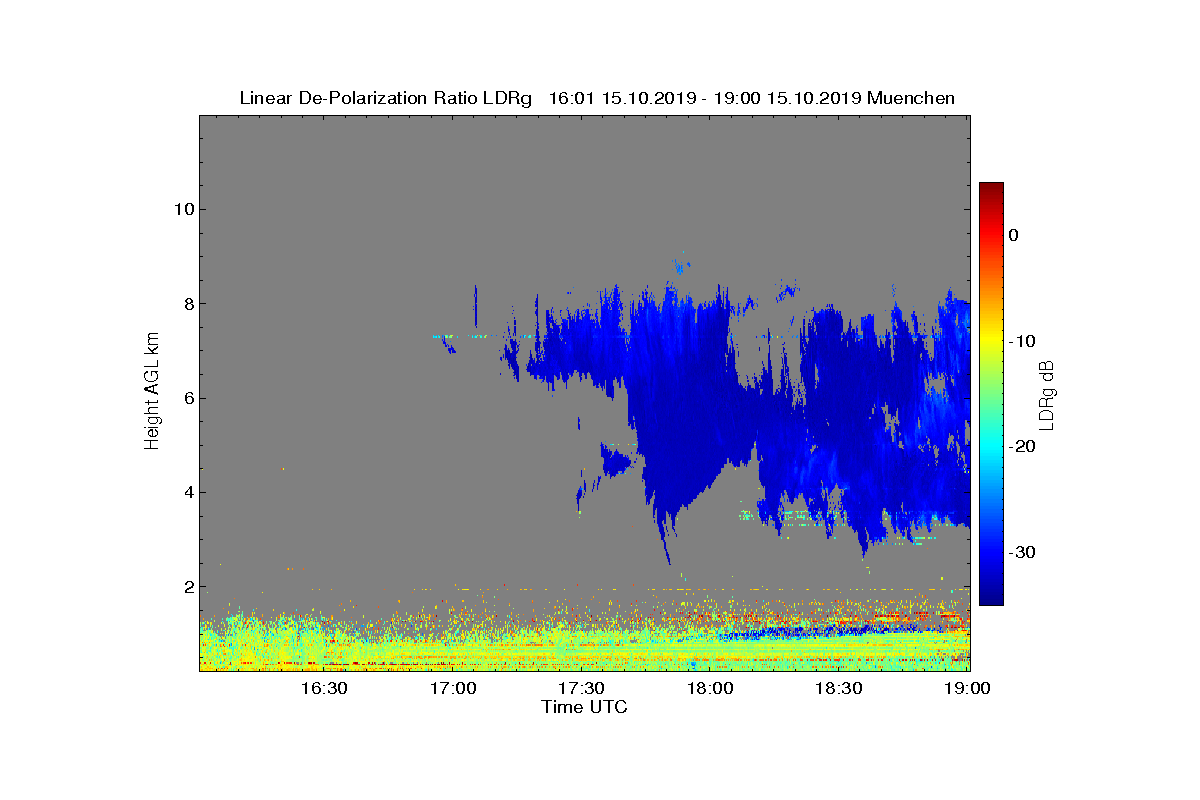This screenshot has height=800, width=1200.
Task: Click the 17:00 time tick label
Action: (455, 688)
